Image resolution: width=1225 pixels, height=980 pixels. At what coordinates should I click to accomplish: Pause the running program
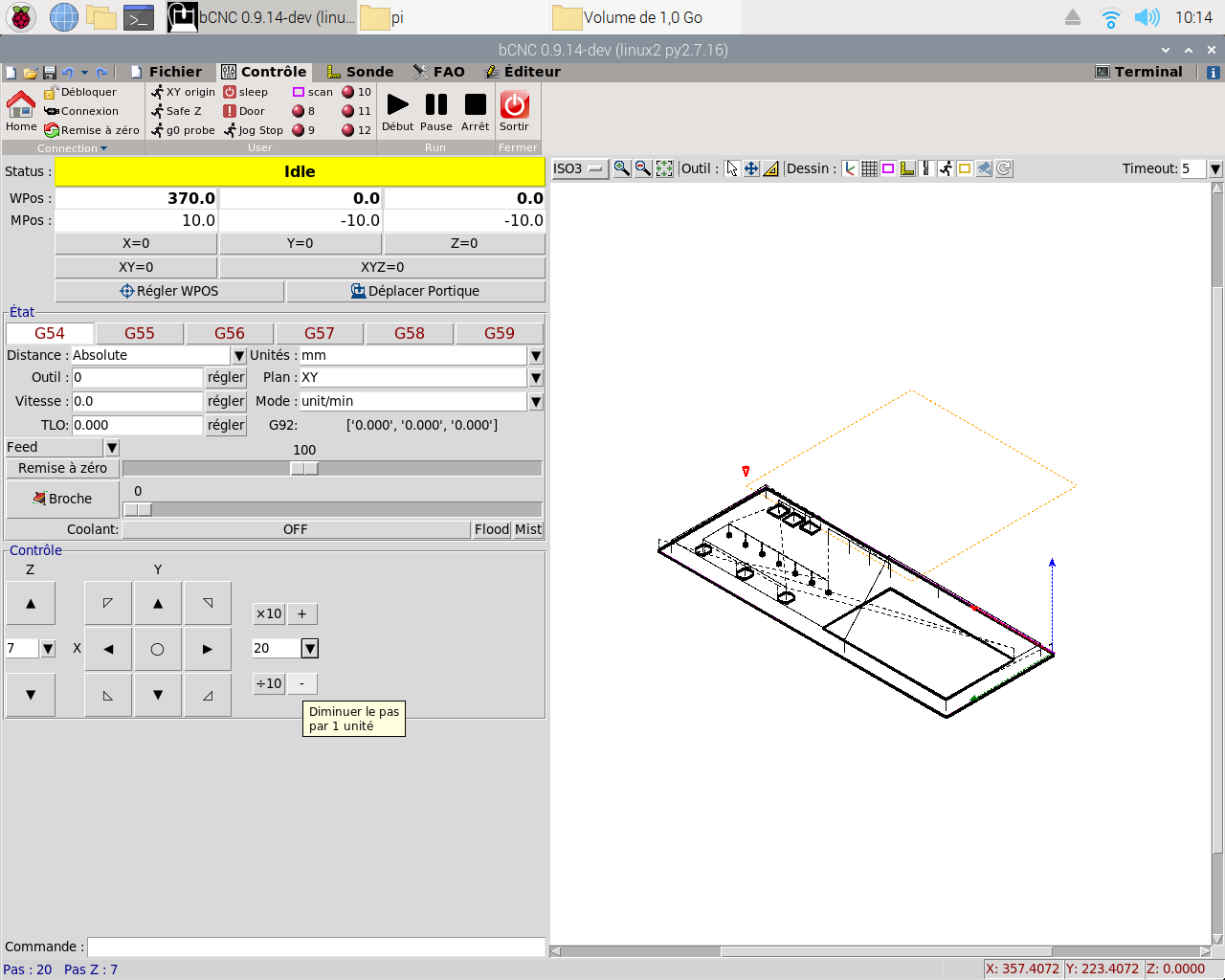pos(436,111)
